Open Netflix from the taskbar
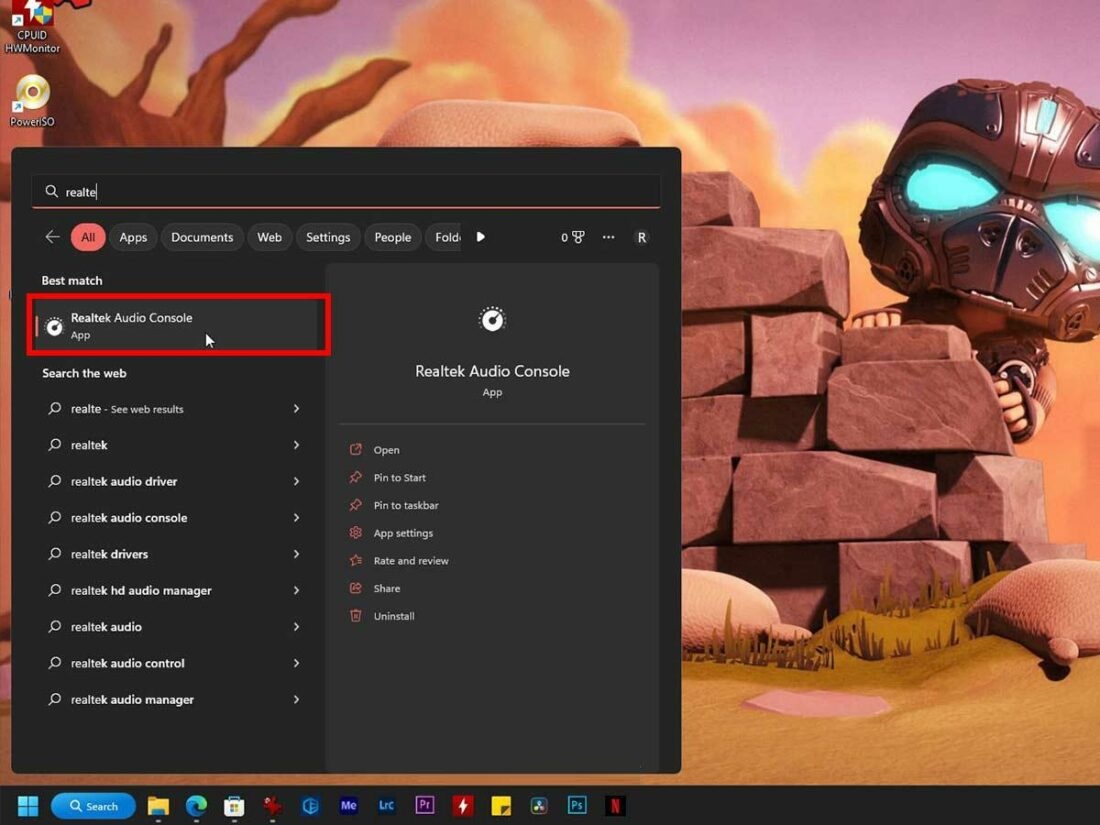1100x825 pixels. 615,806
